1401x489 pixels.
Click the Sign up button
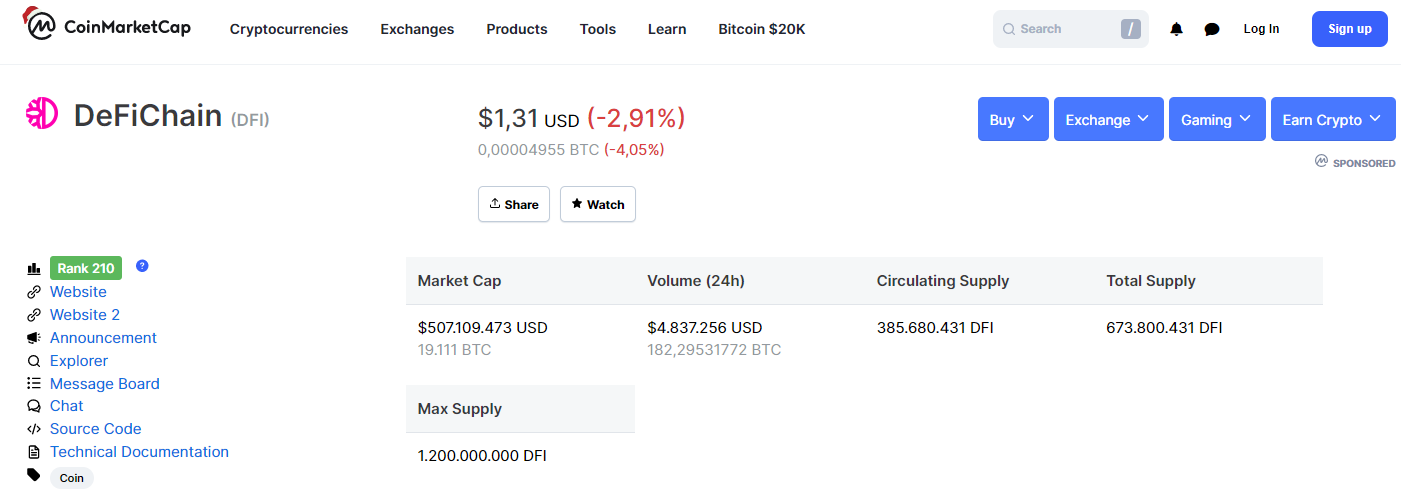(x=1350, y=29)
